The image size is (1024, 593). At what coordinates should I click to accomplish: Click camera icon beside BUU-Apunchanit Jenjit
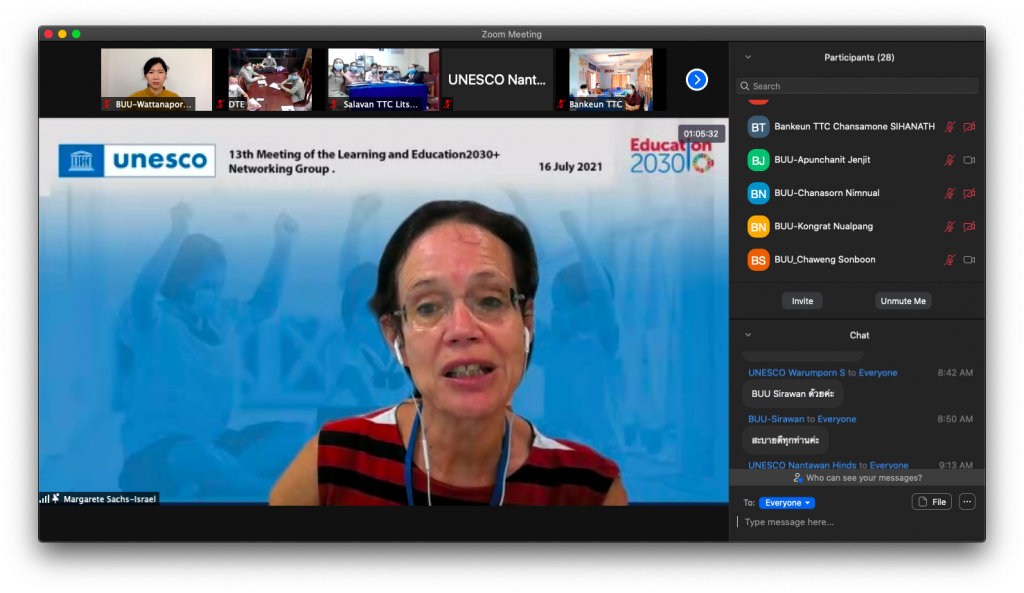[968, 160]
